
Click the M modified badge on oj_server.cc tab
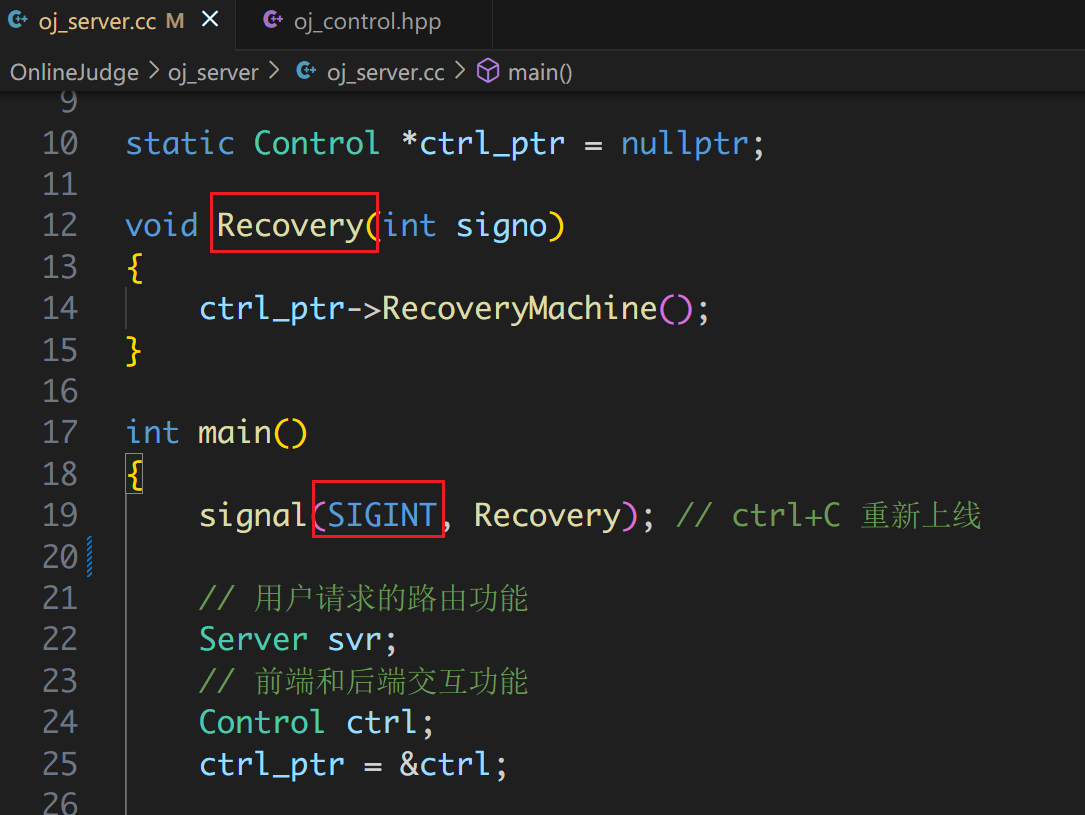(x=175, y=21)
